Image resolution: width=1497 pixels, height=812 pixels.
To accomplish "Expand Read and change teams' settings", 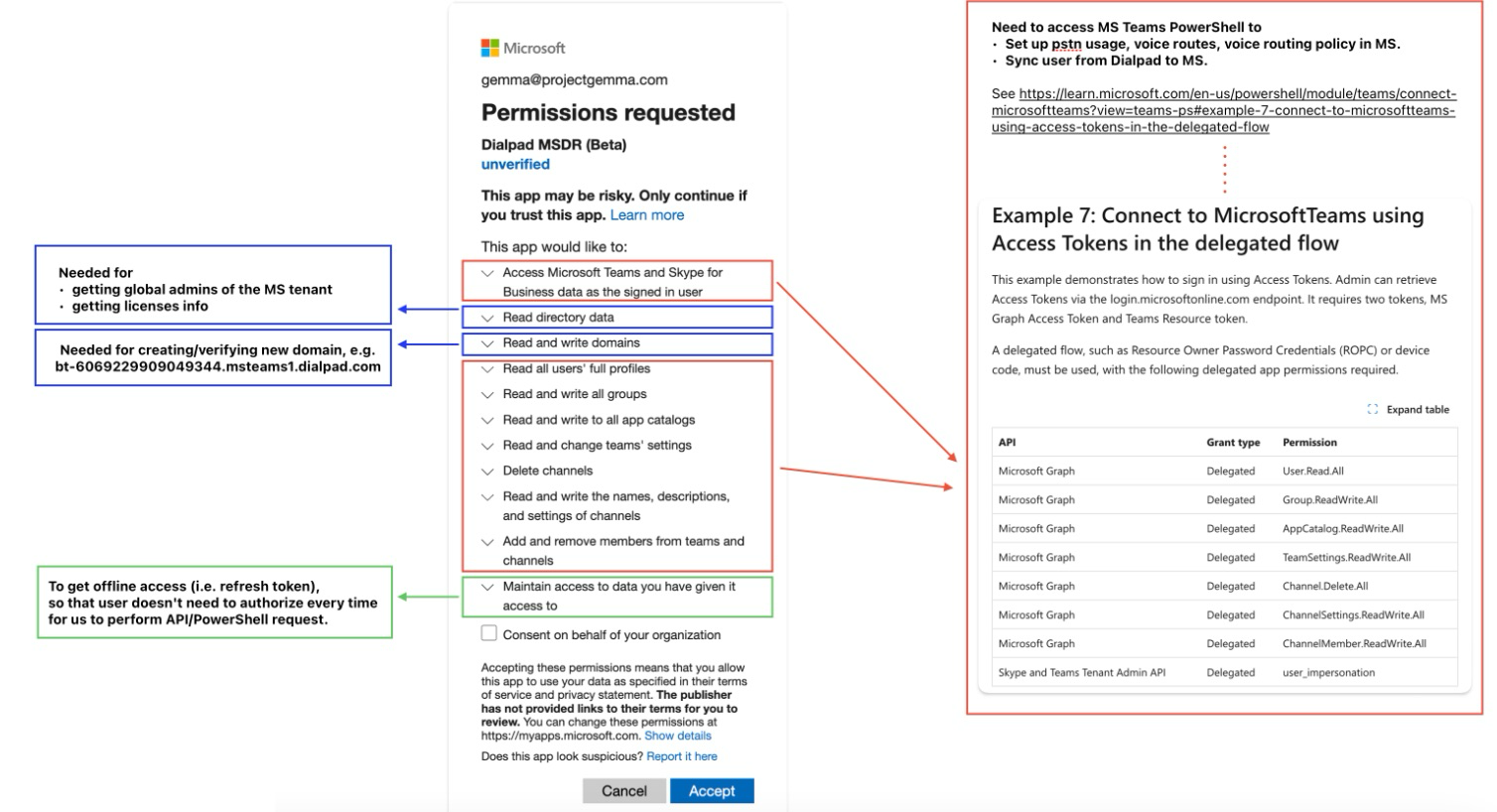I will [487, 446].
